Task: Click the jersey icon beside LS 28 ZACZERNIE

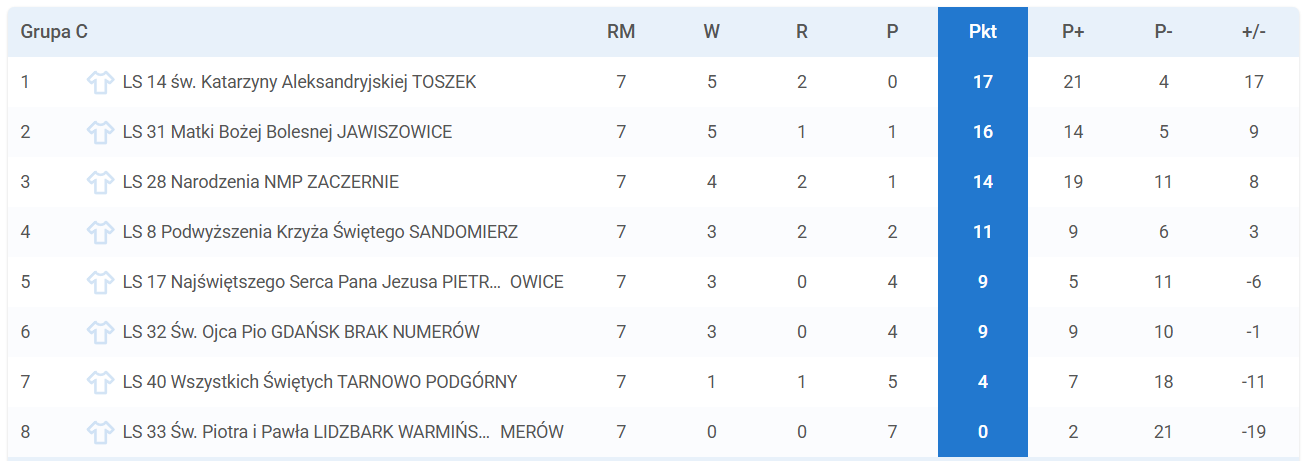Action: (x=100, y=182)
